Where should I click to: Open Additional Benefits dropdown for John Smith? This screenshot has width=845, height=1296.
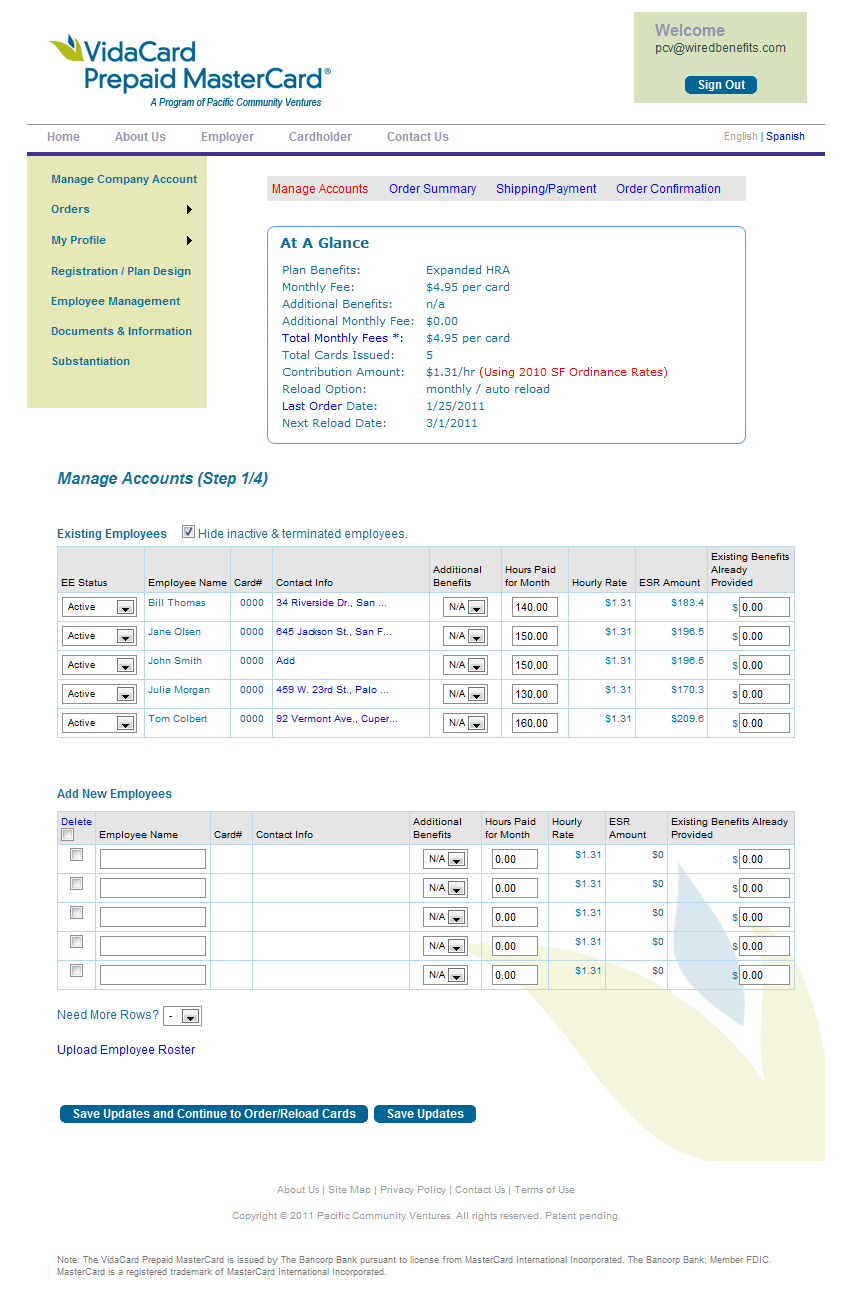tap(465, 665)
